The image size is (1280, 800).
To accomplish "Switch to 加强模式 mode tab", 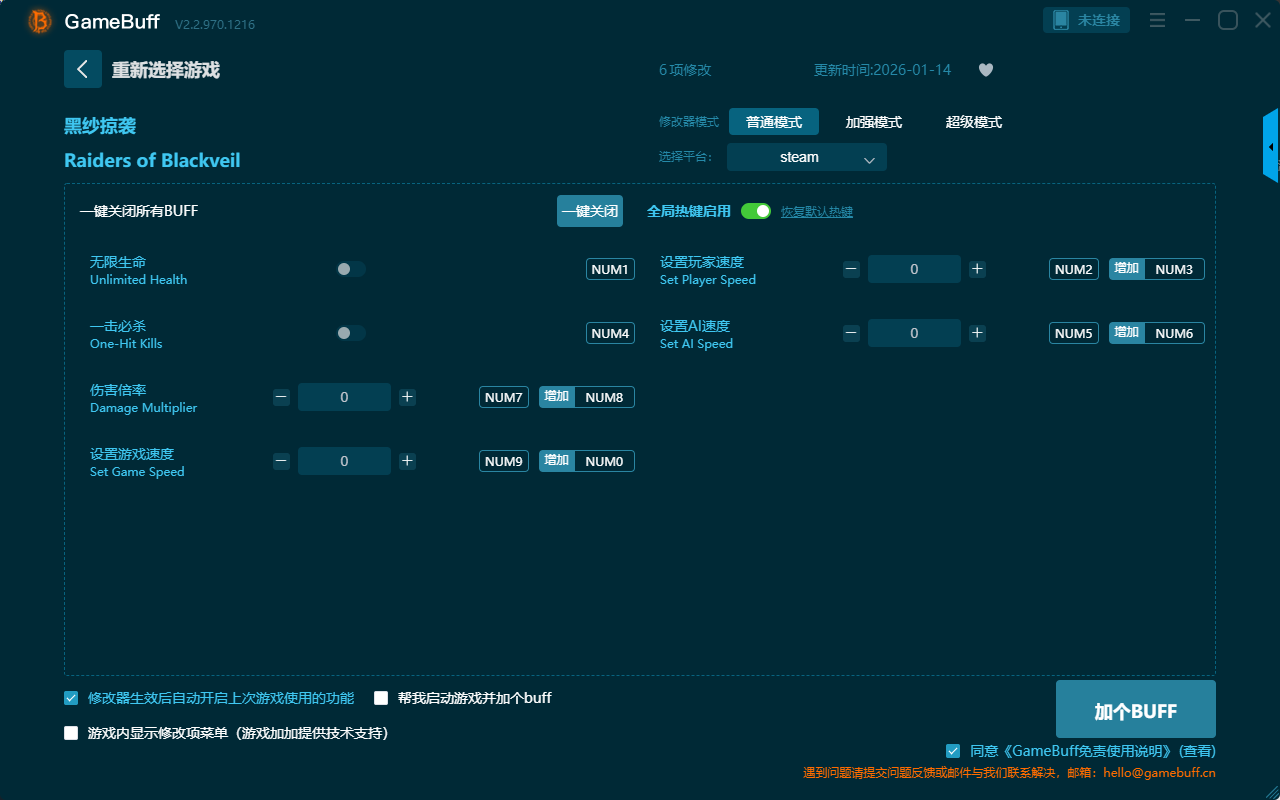I will click(873, 122).
